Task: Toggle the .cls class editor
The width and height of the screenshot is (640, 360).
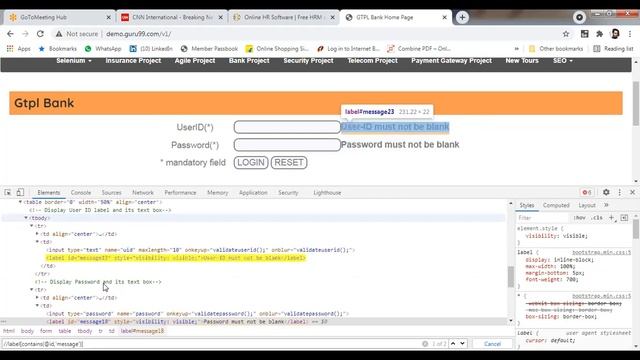Action: click(x=597, y=218)
